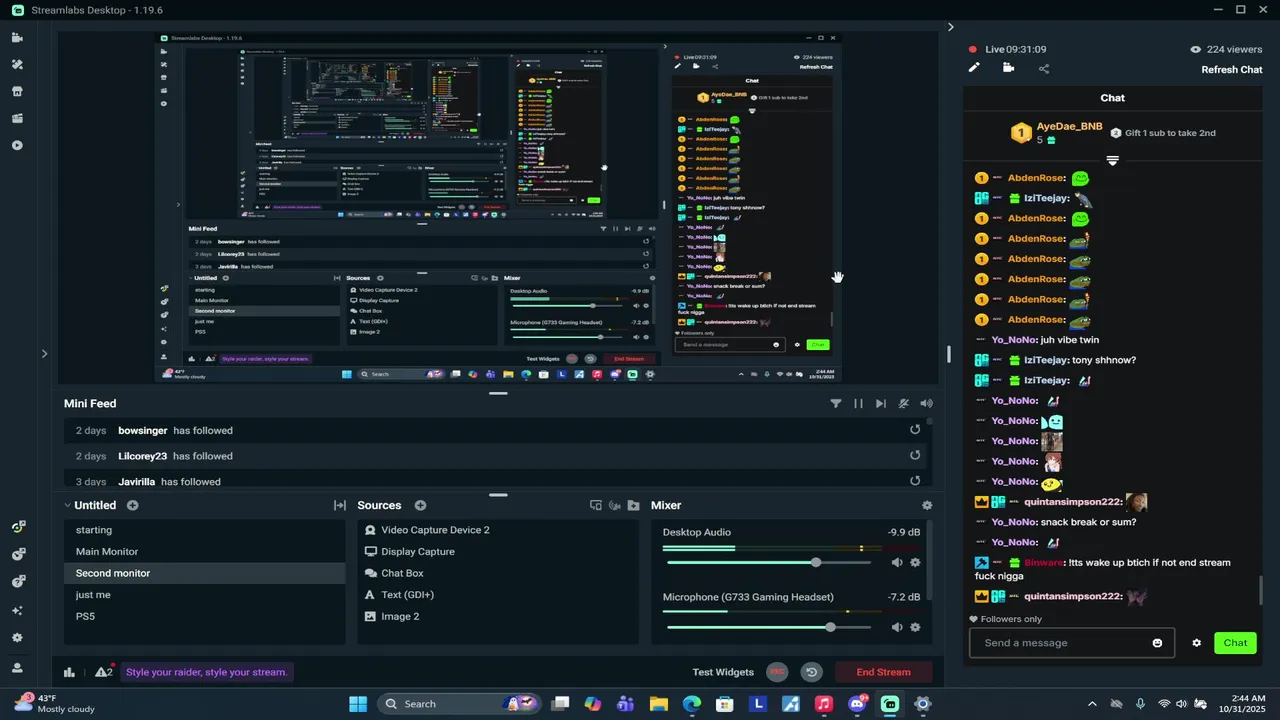Skip the current Mini Feed alert
The width and height of the screenshot is (1280, 720).
[x=881, y=404]
